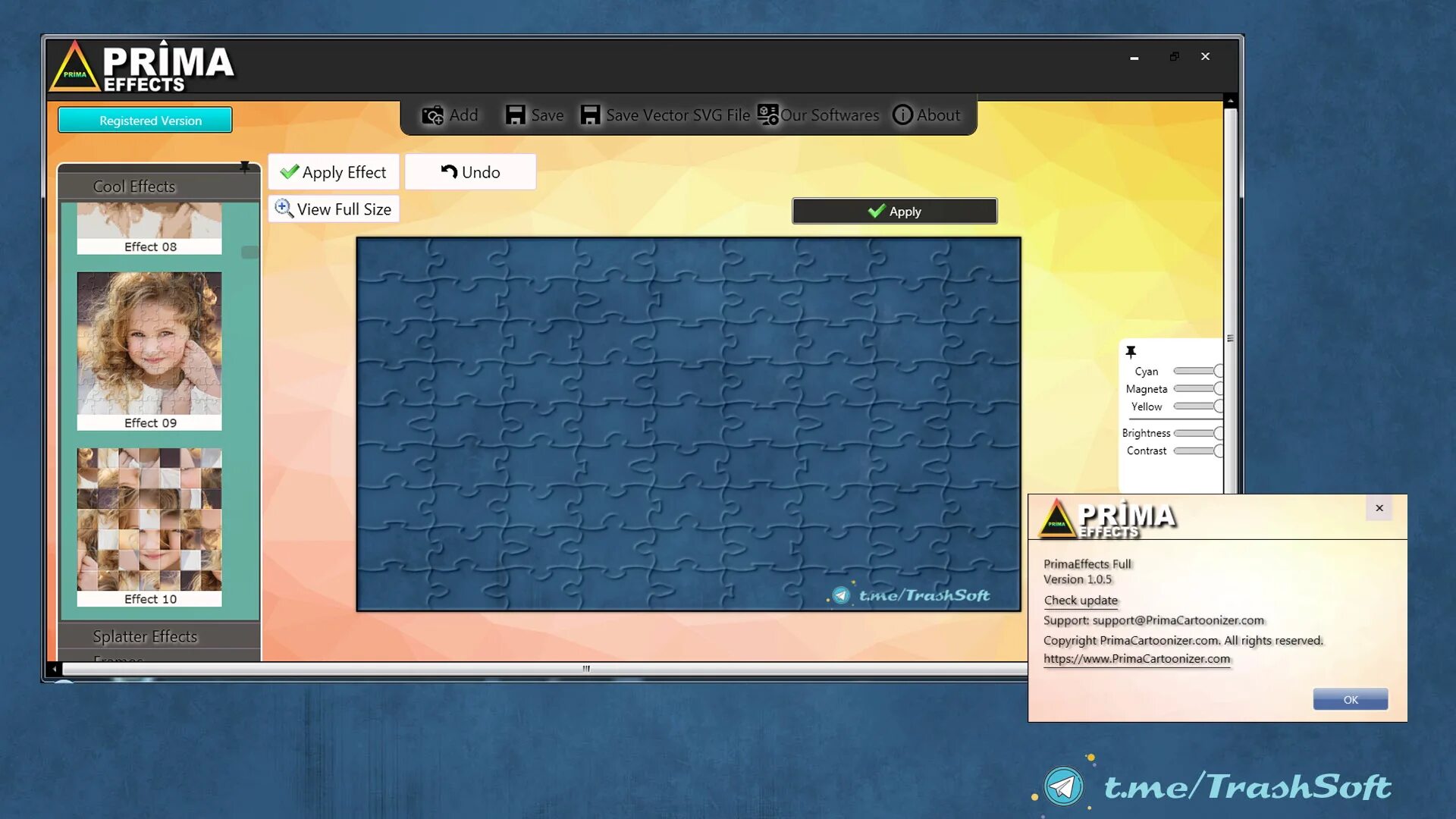Click the support@PrimaCartoonizer.com support text

pos(1178,620)
